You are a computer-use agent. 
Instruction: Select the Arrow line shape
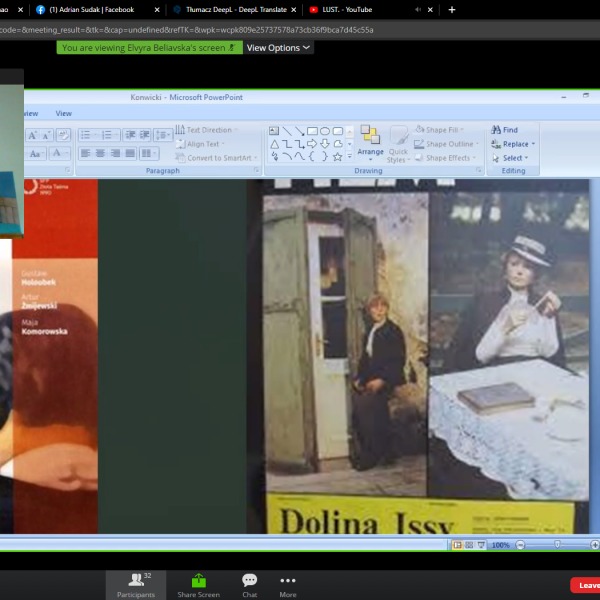coord(300,131)
